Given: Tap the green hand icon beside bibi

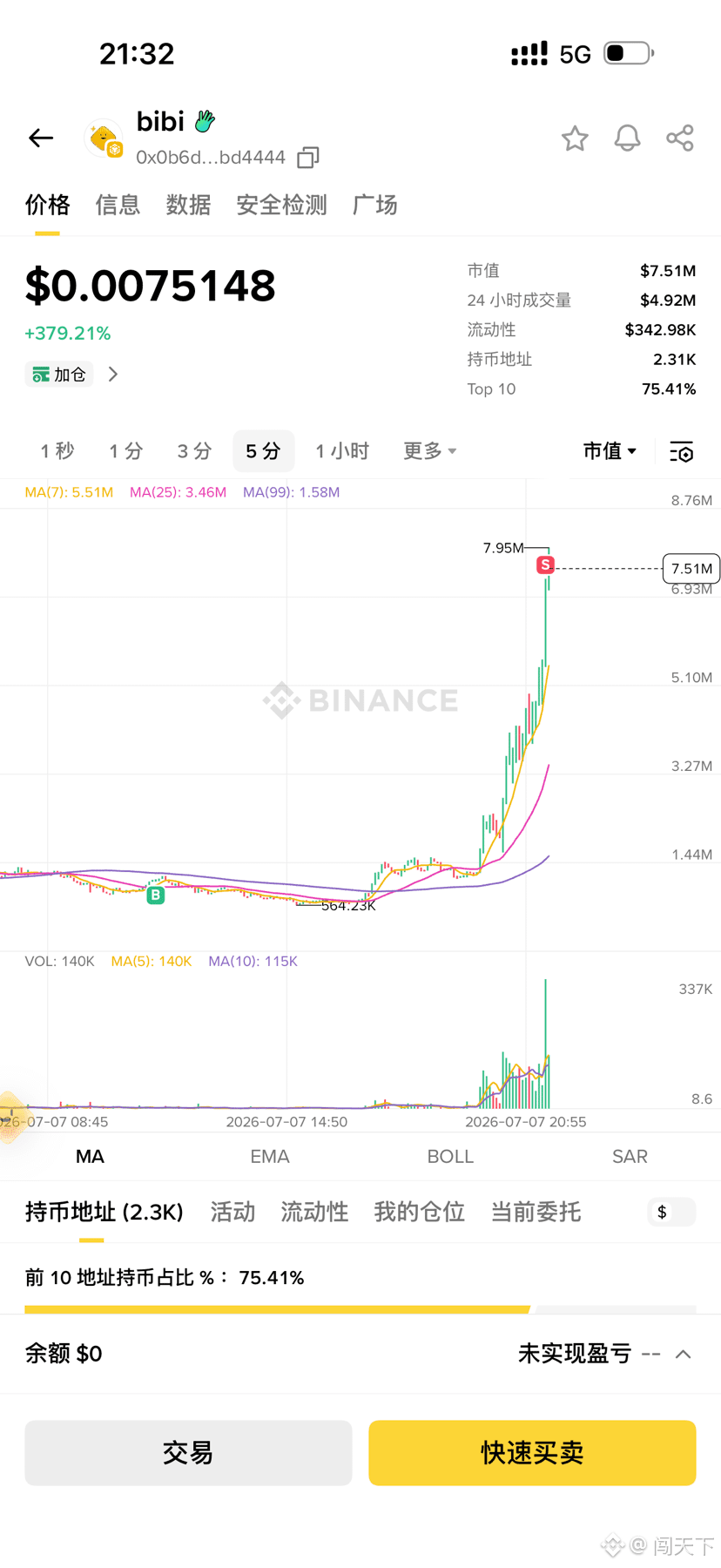Looking at the screenshot, I should pos(205,121).
